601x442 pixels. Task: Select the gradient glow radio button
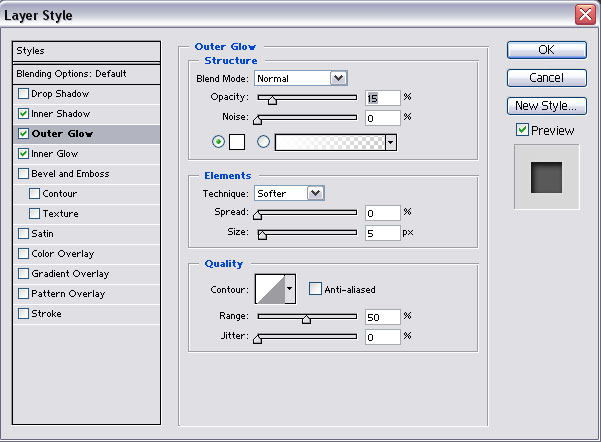click(264, 142)
